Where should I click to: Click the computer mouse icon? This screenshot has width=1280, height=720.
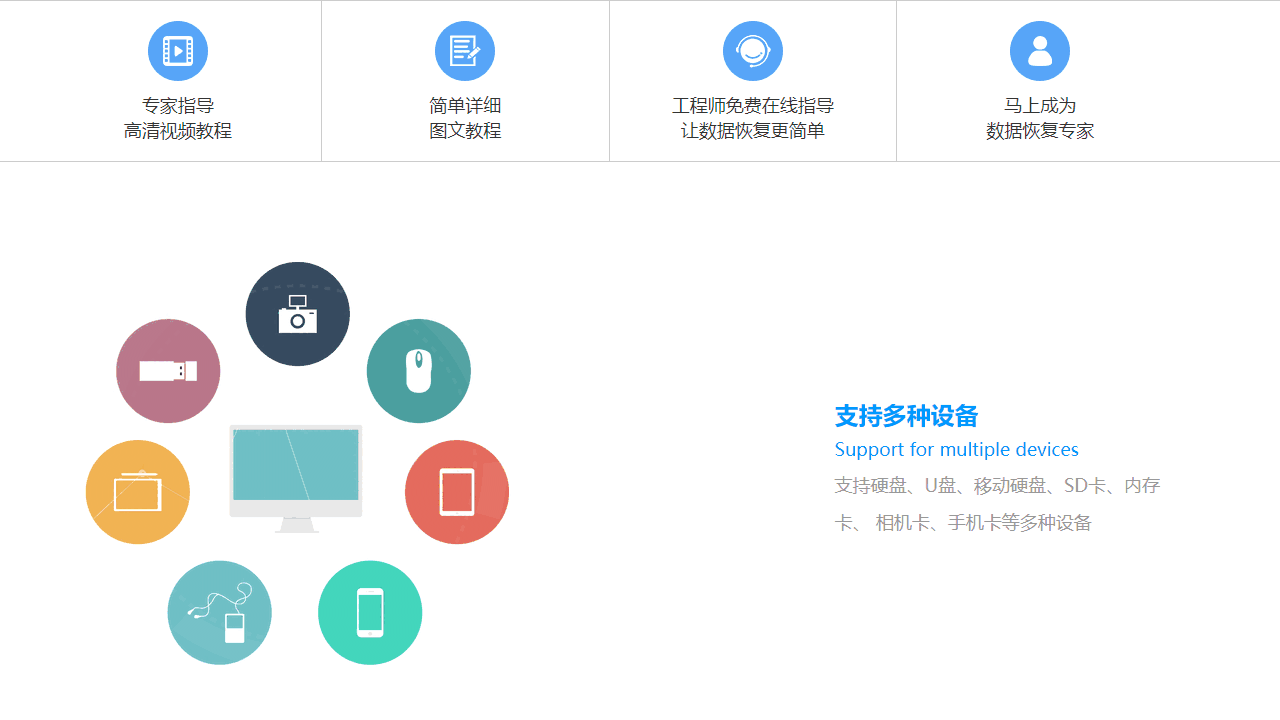[x=419, y=370]
